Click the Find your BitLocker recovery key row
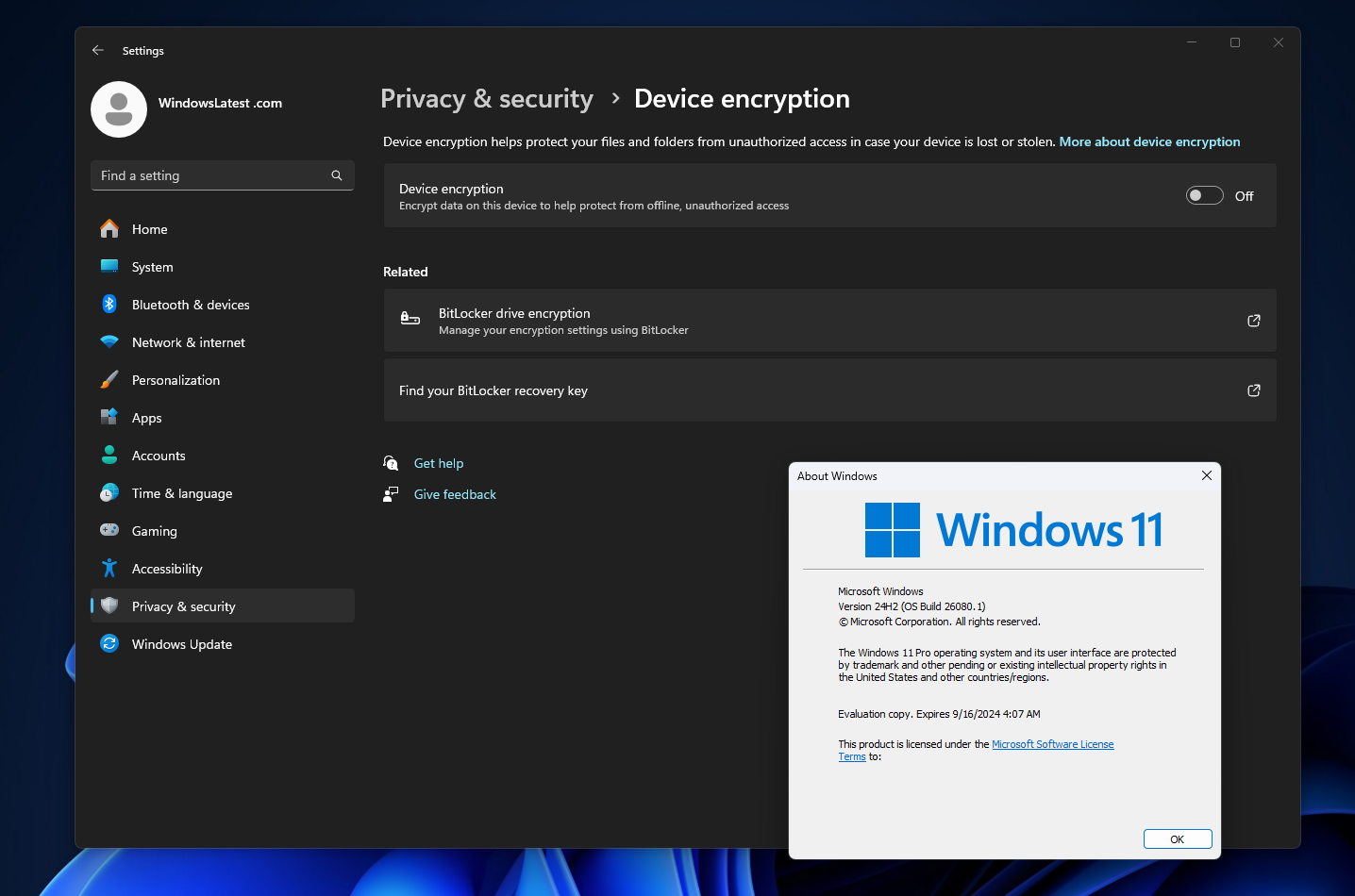Screen dimensions: 1355x896 coord(829,390)
